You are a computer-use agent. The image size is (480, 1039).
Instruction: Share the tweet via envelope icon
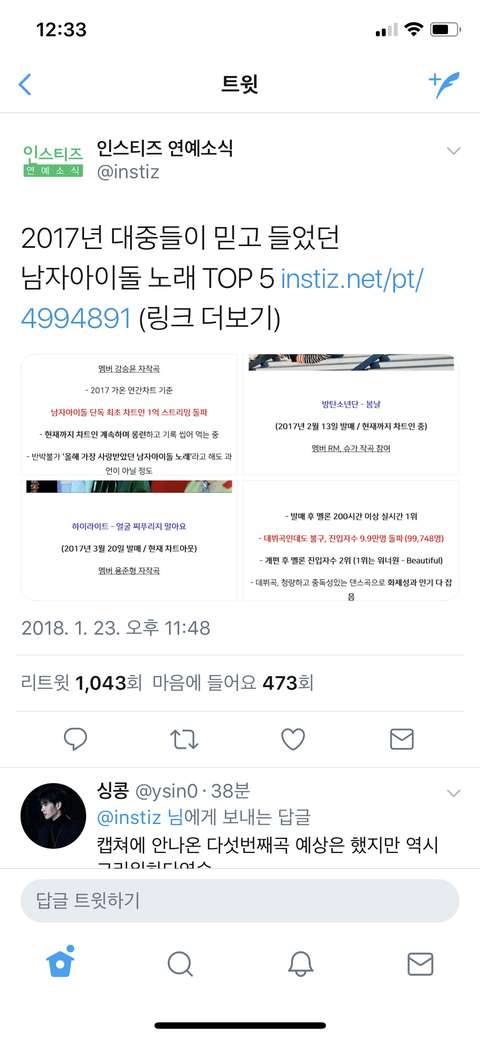402,739
